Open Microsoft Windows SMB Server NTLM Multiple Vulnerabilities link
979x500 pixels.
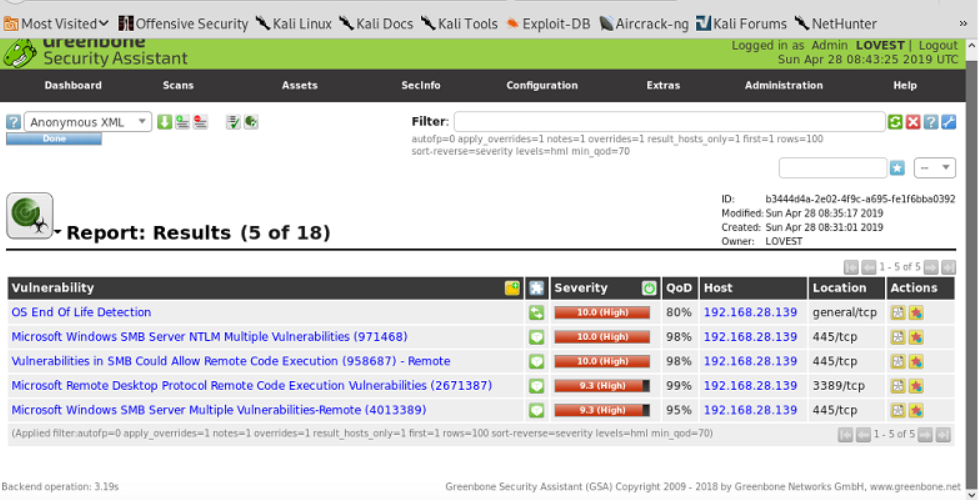[x=209, y=337]
